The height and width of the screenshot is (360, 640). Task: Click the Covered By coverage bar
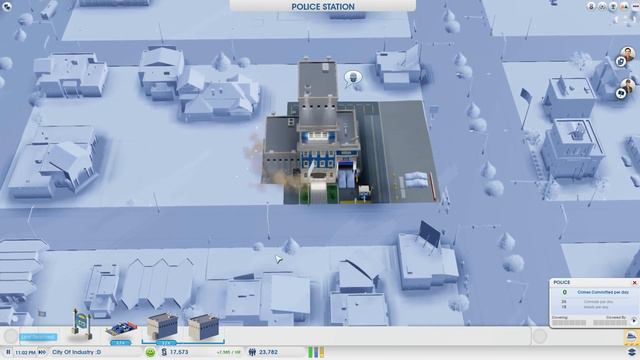(610, 322)
